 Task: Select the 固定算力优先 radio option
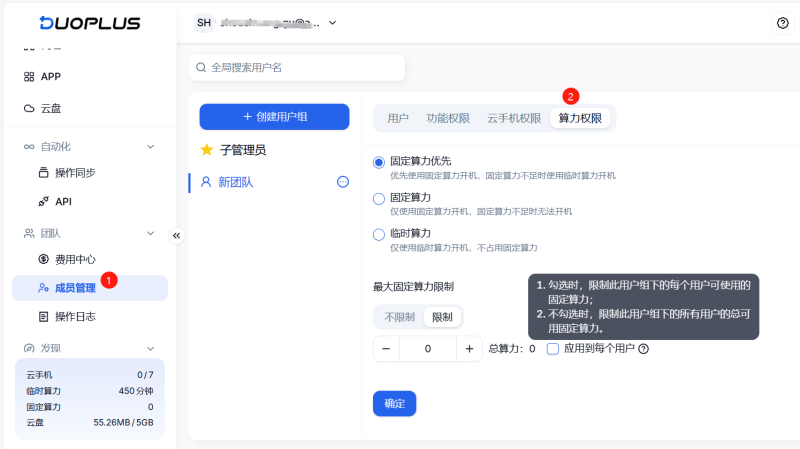pyautogui.click(x=379, y=163)
